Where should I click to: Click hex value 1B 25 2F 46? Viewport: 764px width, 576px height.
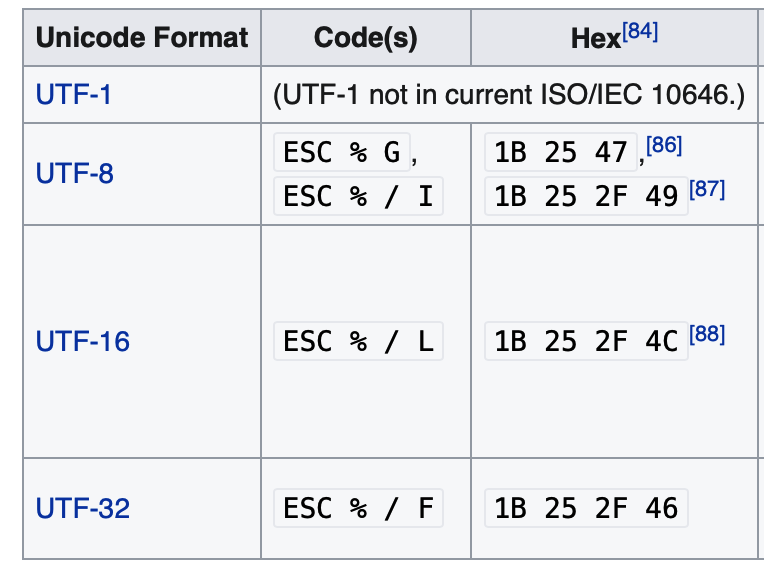[x=586, y=508]
